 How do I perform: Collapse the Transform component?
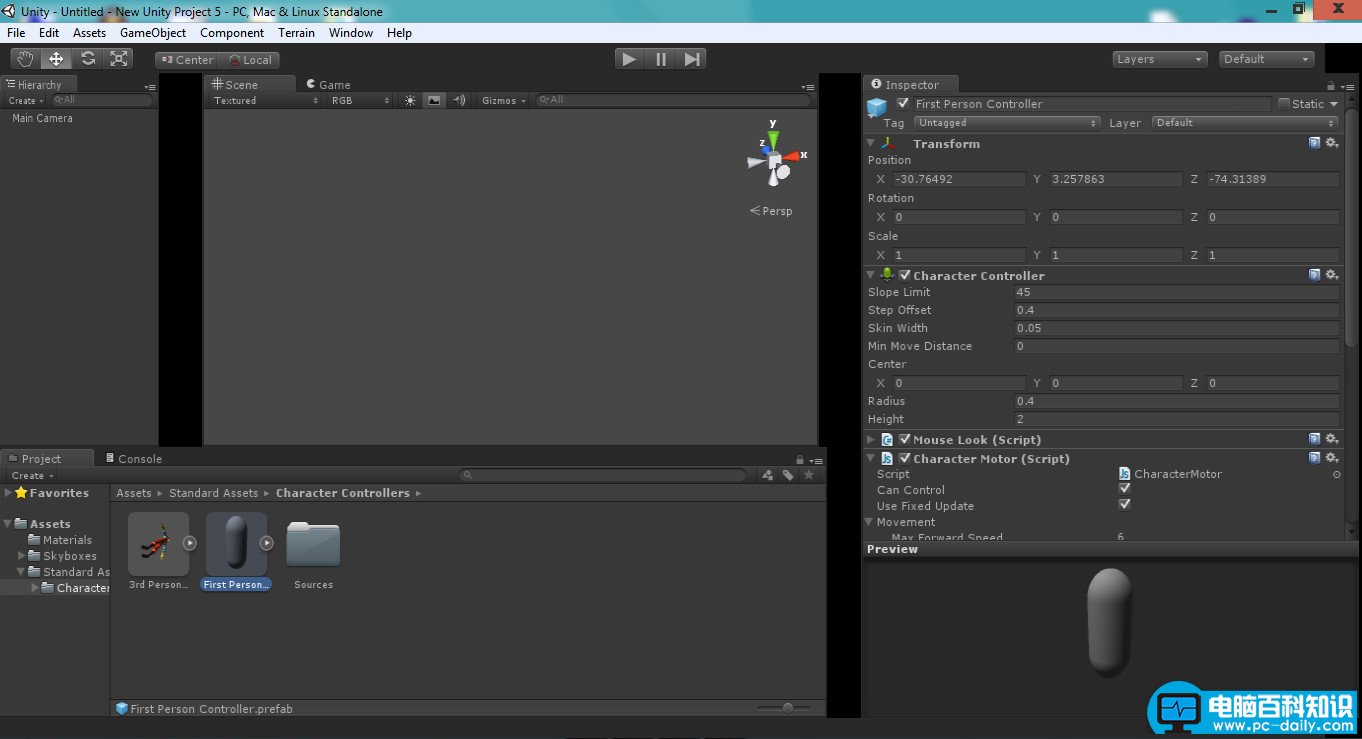click(x=870, y=143)
